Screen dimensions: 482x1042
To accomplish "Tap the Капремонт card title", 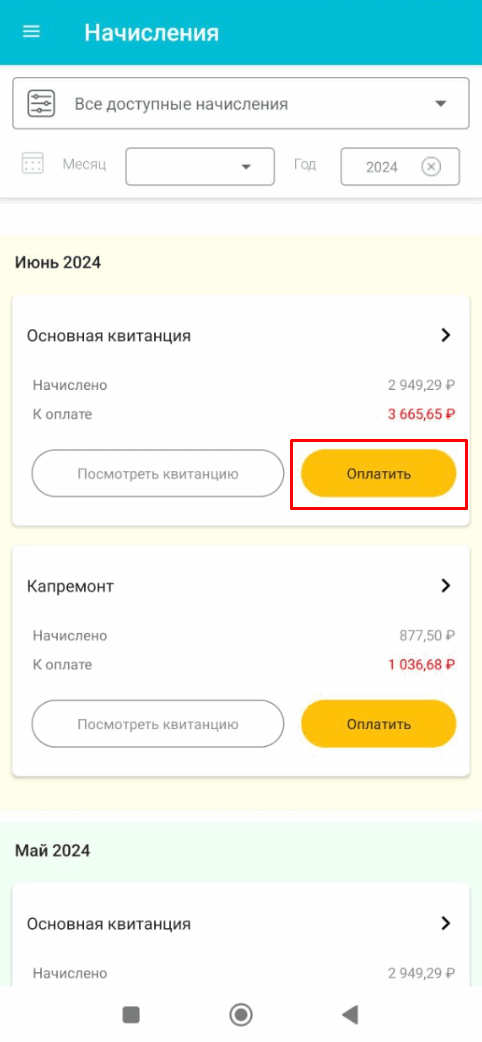I will 70,586.
